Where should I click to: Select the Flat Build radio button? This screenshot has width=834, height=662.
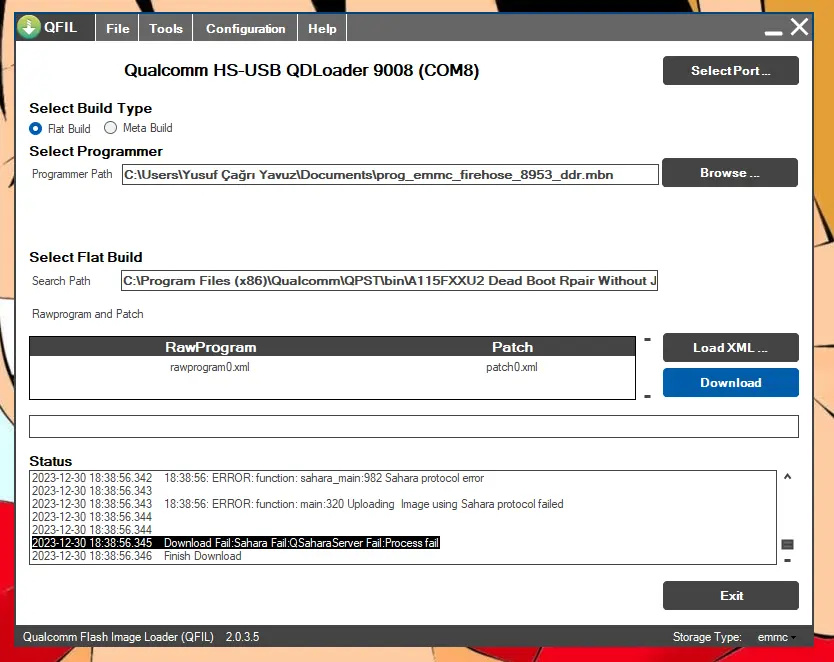coord(36,129)
